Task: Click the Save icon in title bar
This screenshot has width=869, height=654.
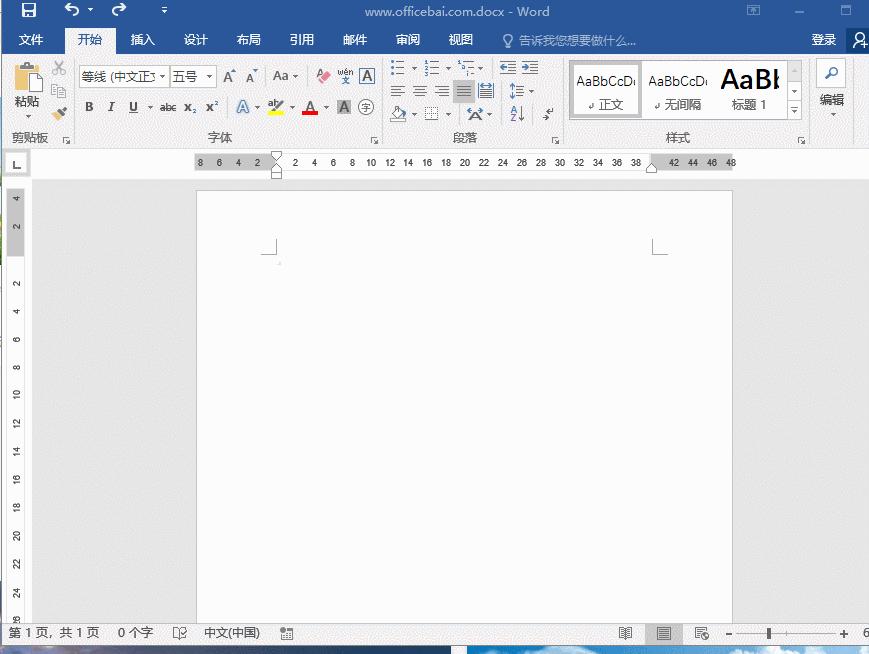Action: point(28,11)
